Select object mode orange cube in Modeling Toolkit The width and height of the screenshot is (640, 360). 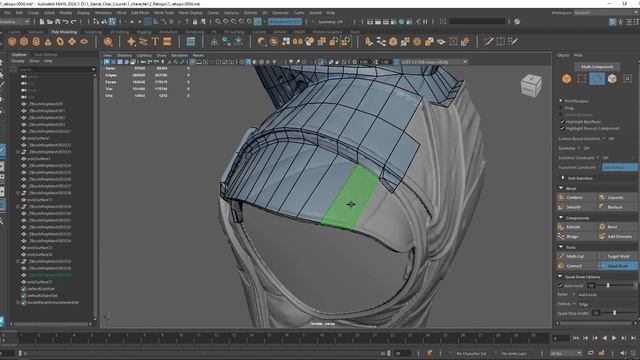tap(567, 78)
